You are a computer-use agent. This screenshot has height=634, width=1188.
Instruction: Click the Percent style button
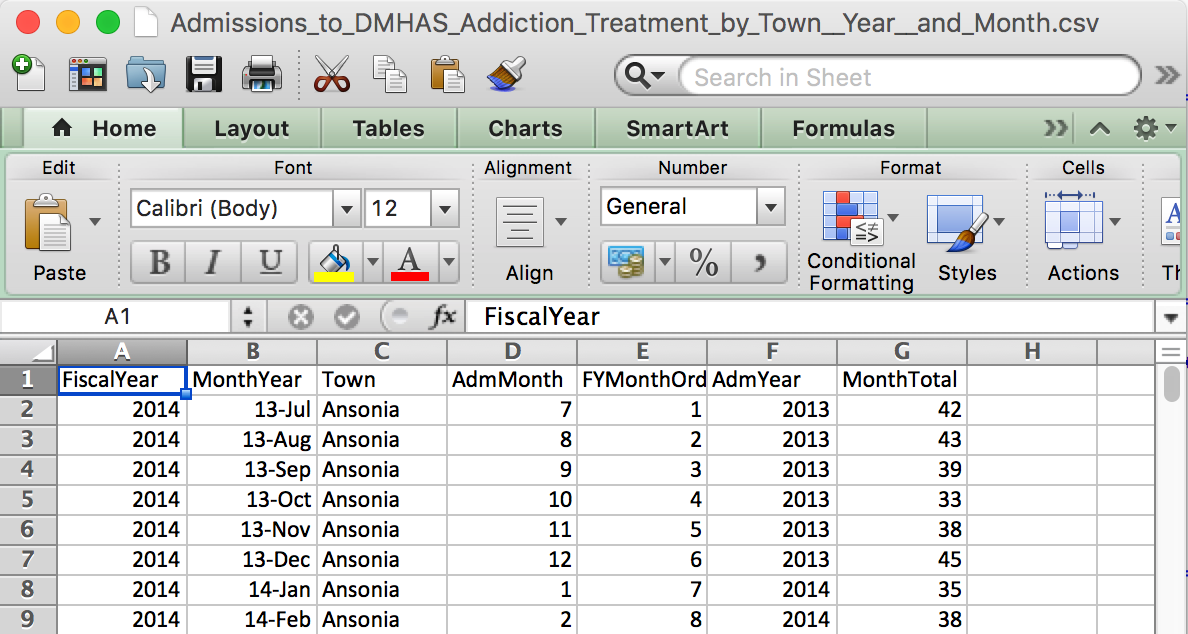(703, 262)
